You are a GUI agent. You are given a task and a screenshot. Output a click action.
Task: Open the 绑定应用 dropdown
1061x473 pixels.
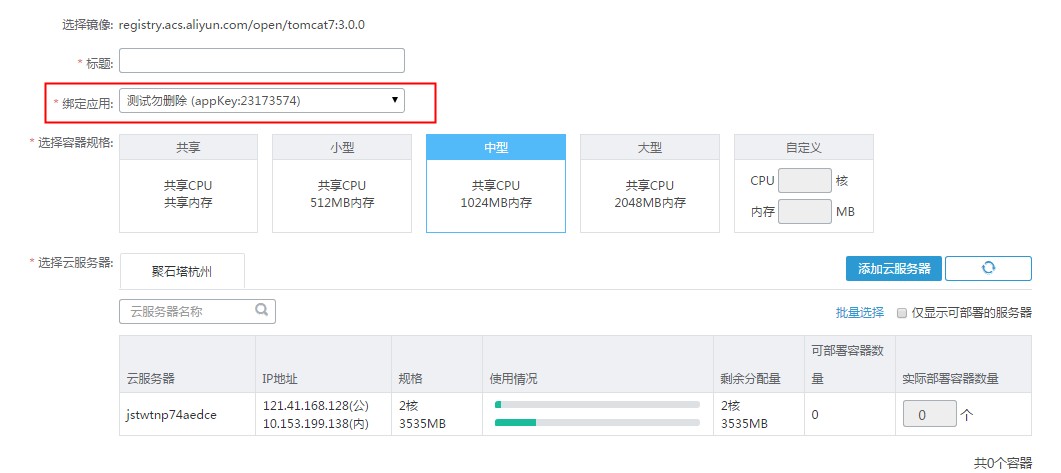click(262, 100)
